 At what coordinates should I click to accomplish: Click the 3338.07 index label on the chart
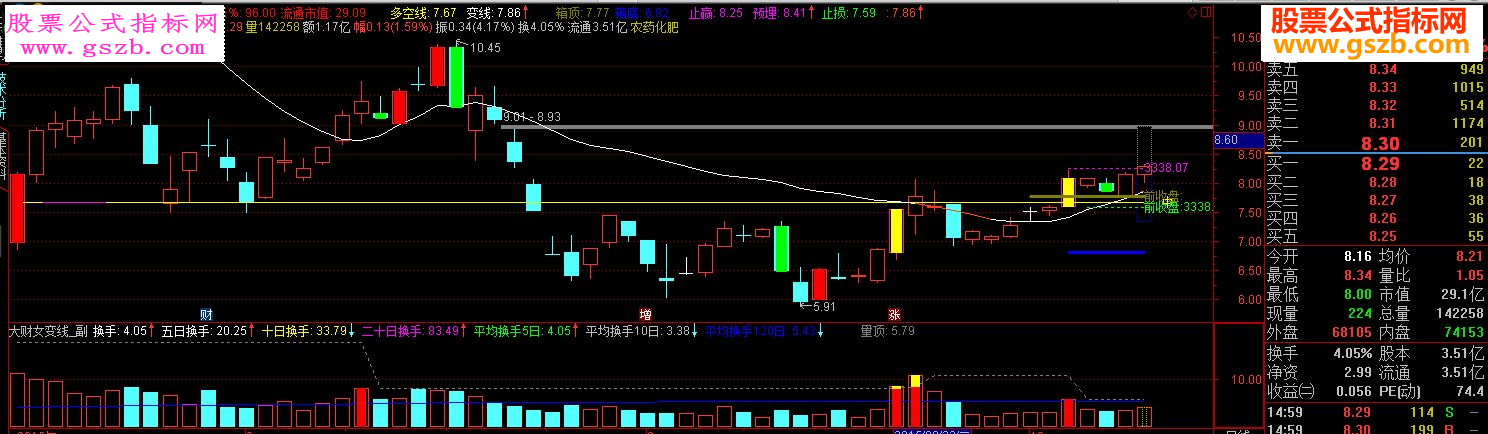point(1166,167)
